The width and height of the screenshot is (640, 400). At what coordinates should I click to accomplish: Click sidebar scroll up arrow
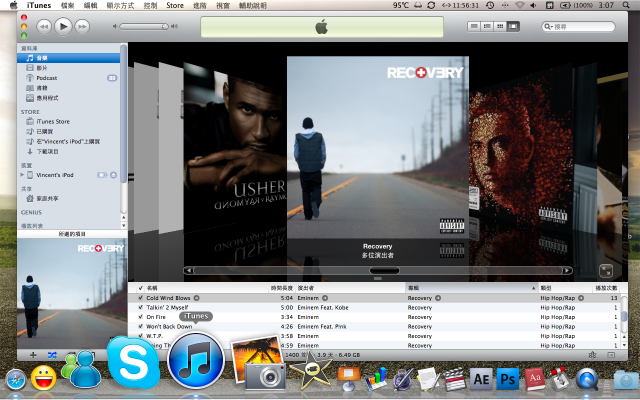coord(124,218)
